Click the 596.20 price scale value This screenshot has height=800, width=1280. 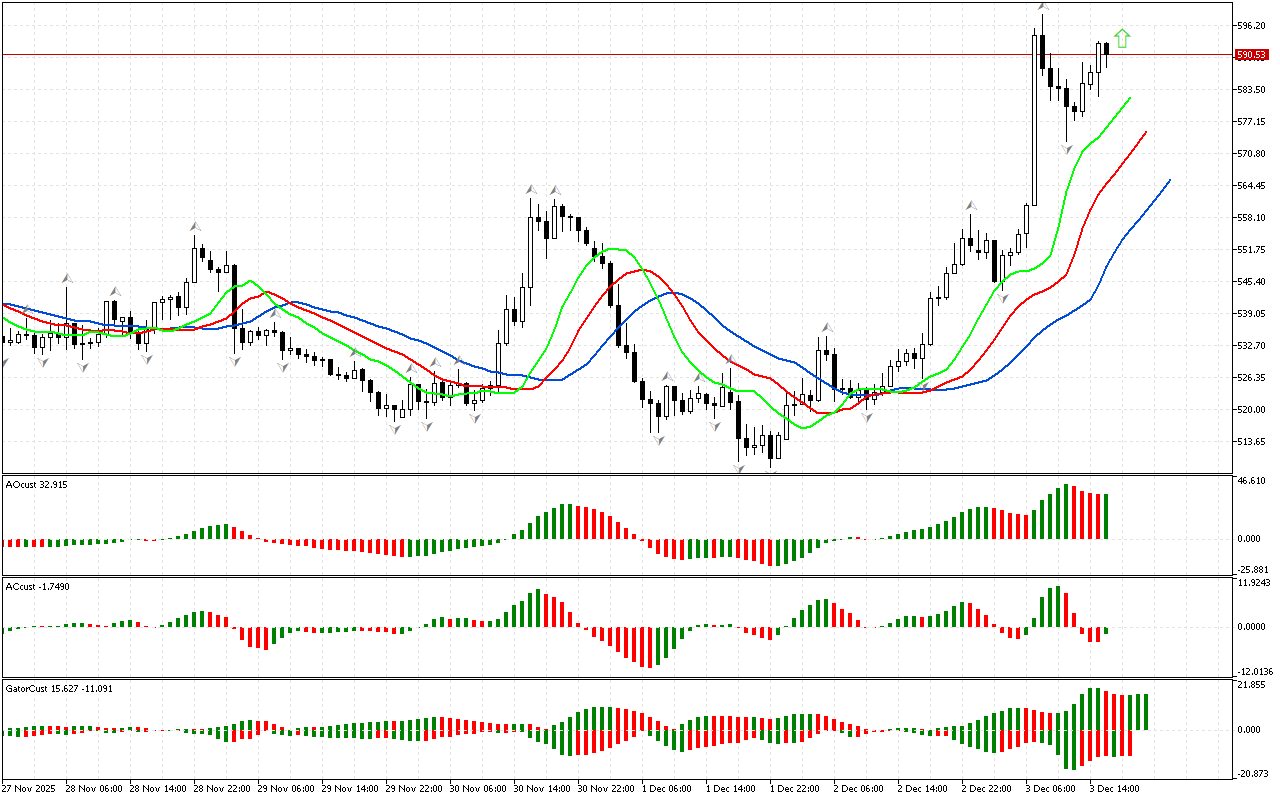(x=1252, y=25)
